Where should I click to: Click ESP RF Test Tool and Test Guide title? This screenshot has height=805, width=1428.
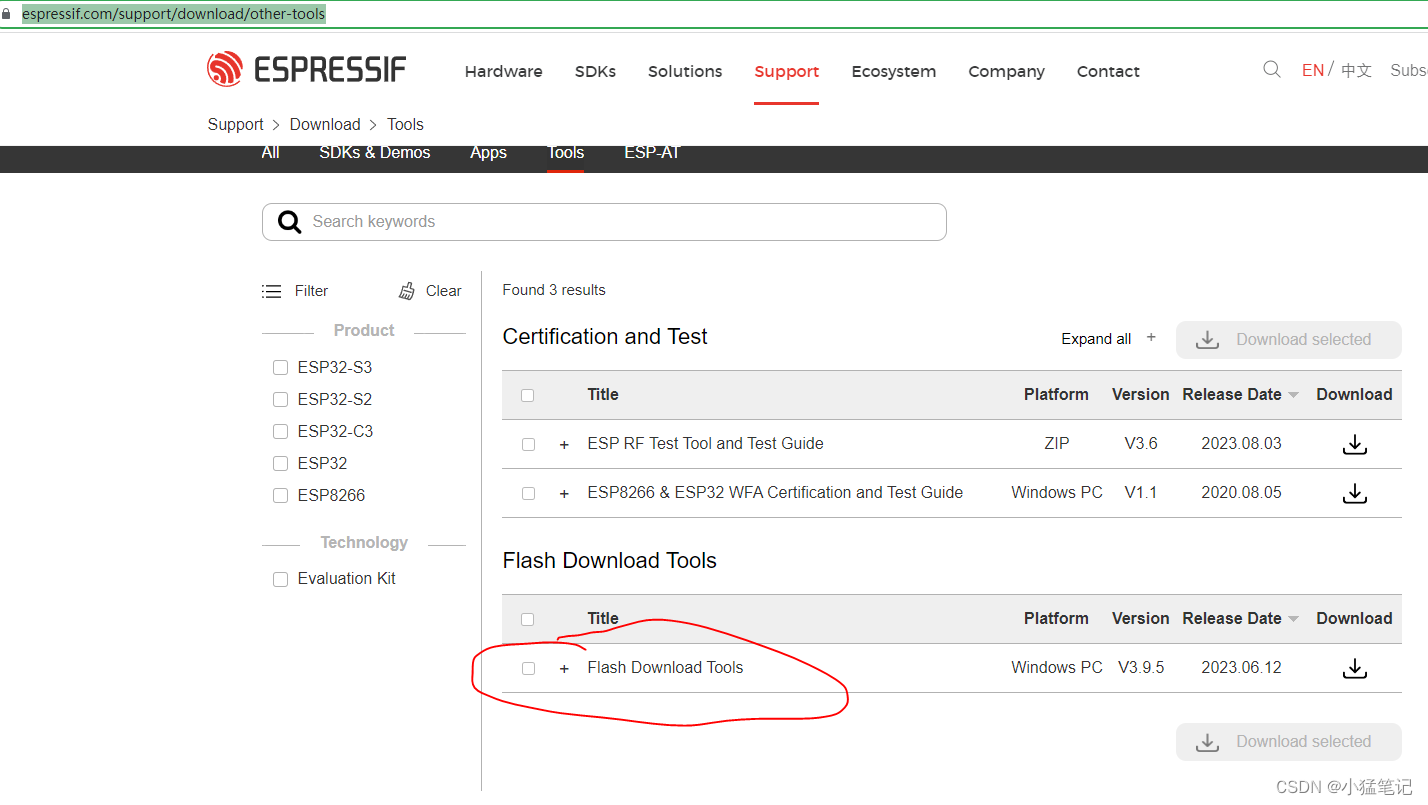705,444
